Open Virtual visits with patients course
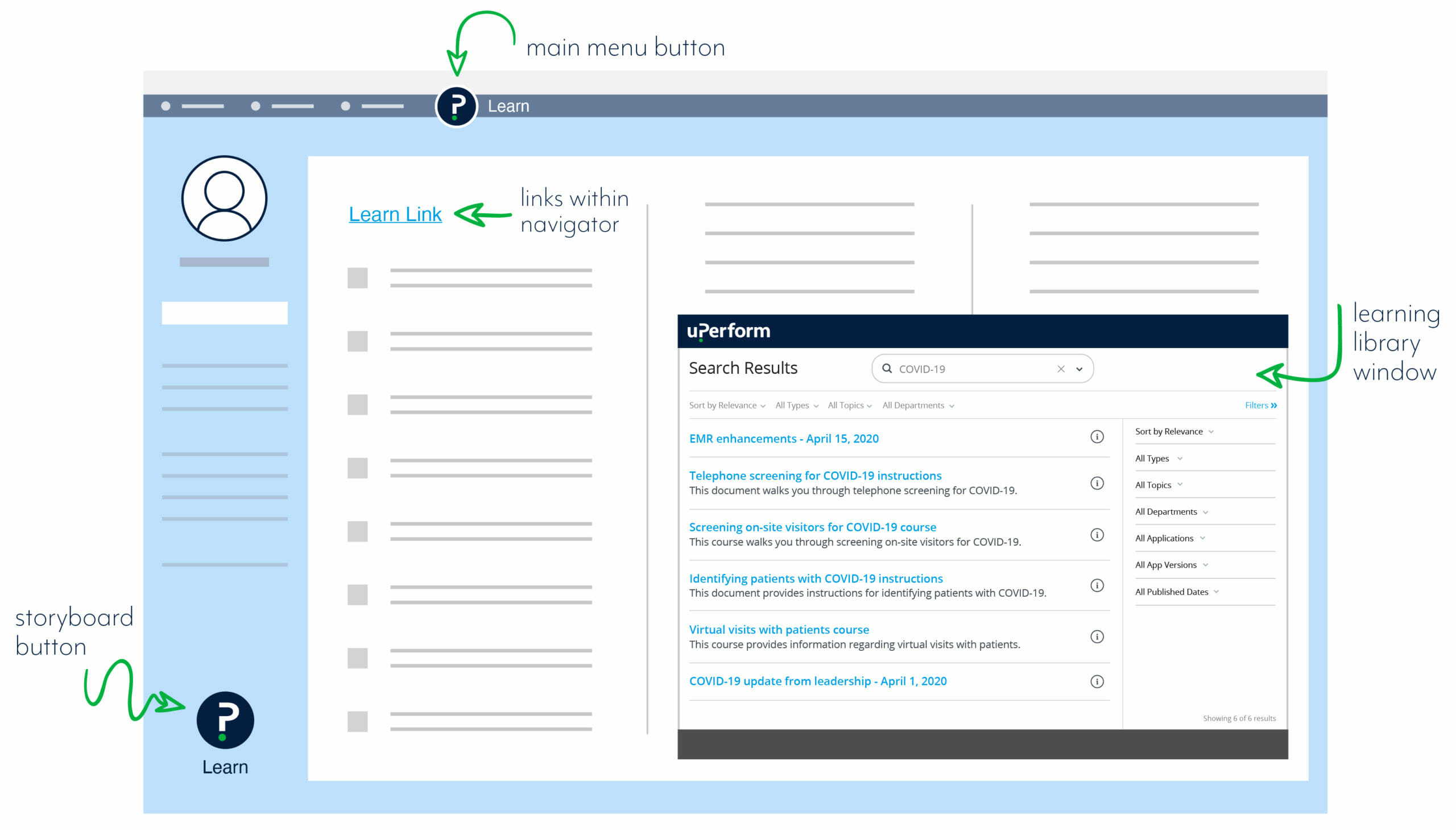 [x=779, y=629]
